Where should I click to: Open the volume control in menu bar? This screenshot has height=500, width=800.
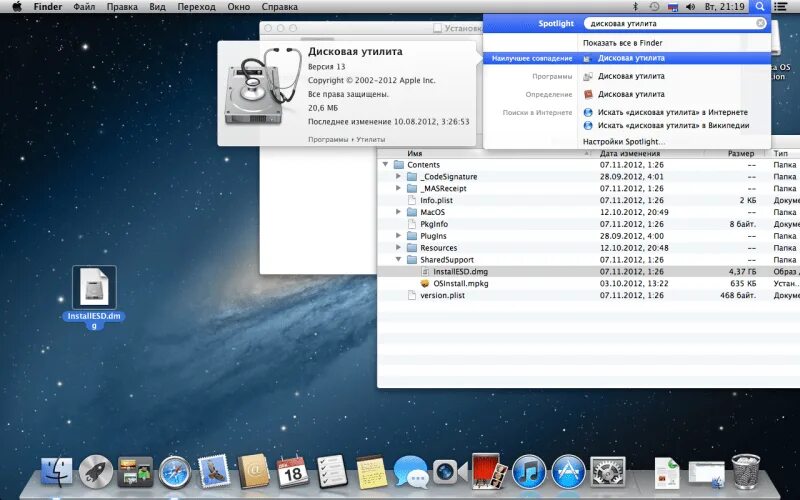(x=691, y=7)
